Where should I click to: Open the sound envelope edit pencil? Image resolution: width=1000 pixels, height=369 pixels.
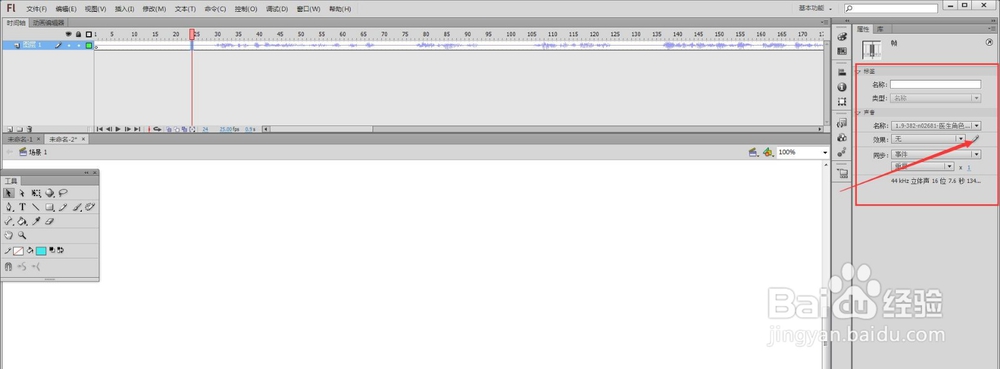975,138
